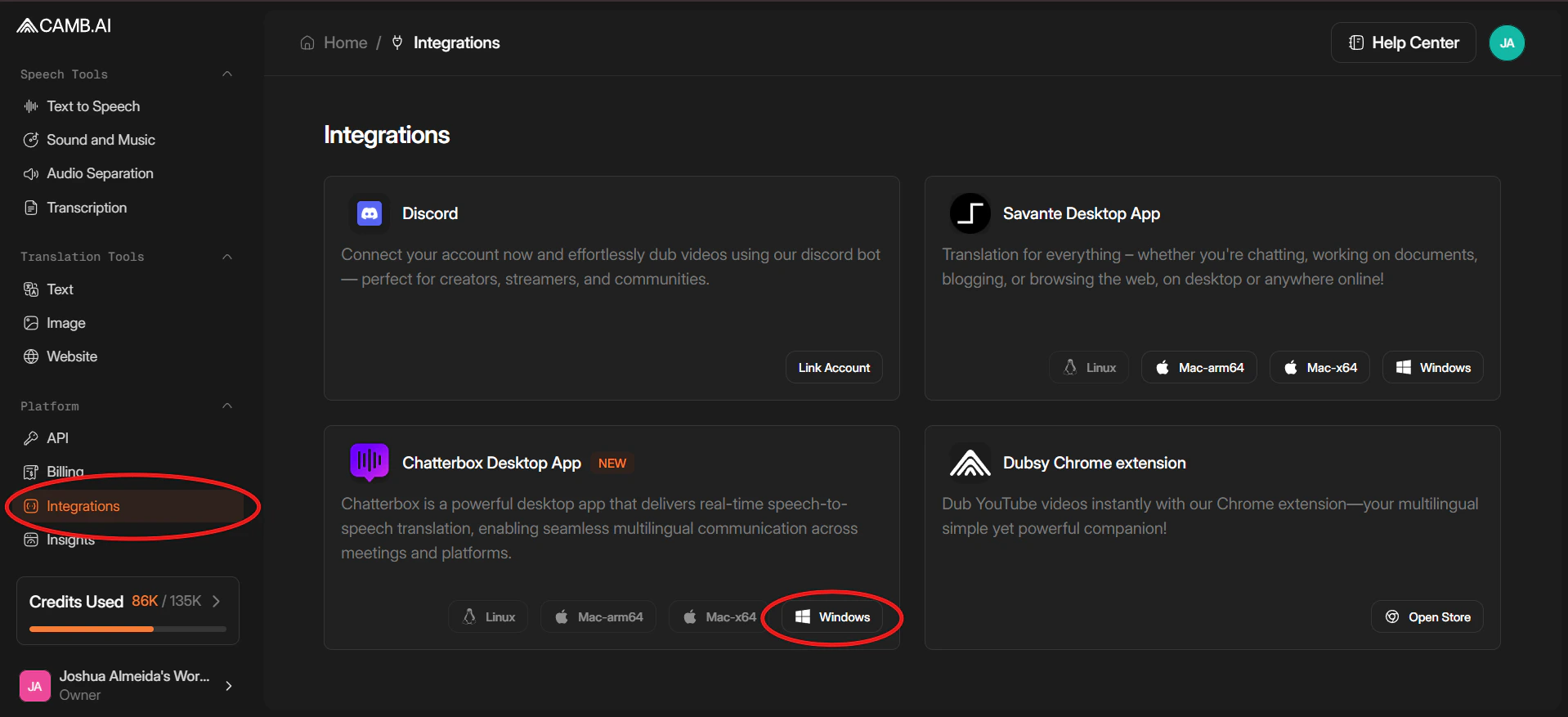
Task: Download Chatterbox for Windows
Action: click(832, 617)
